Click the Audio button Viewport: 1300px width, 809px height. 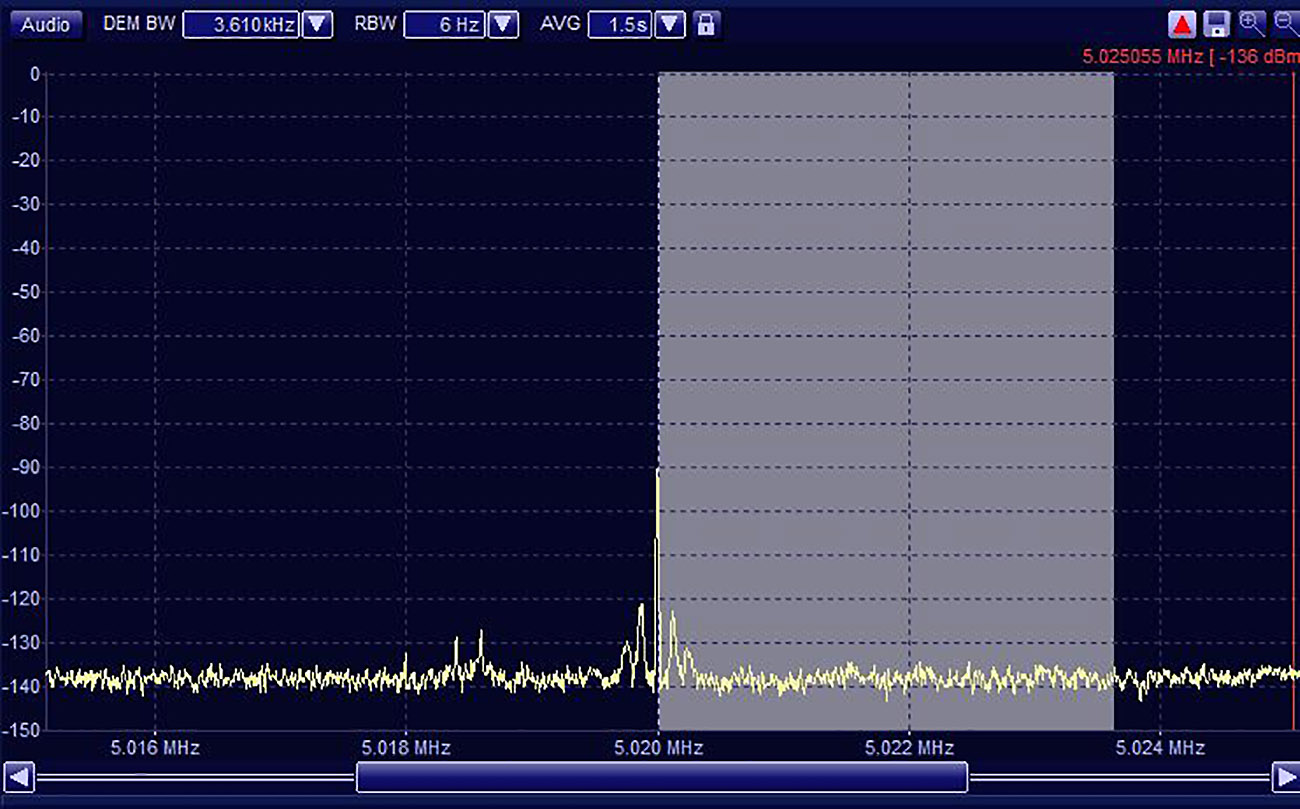pos(46,25)
